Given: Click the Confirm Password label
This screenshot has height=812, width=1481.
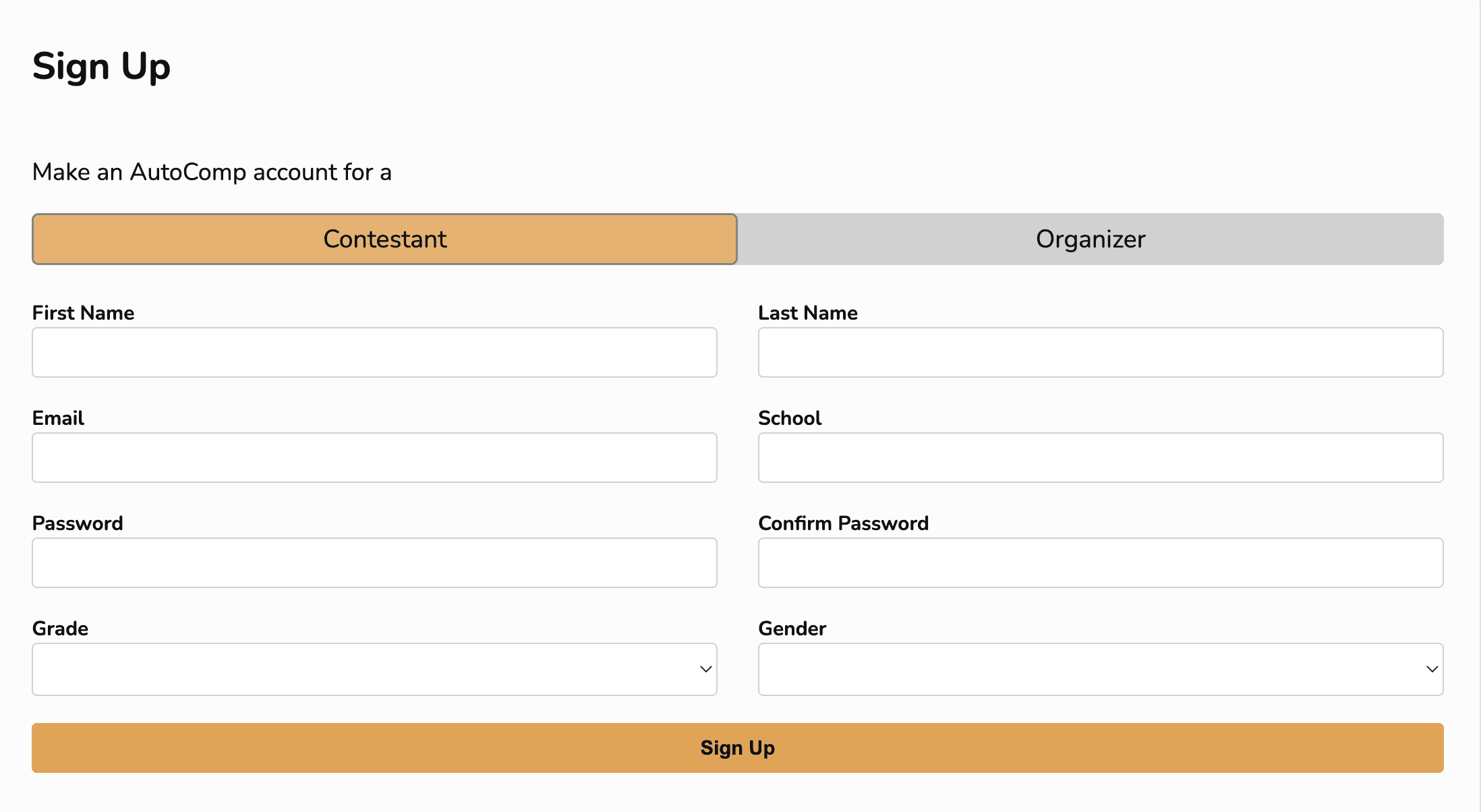Looking at the screenshot, I should 843,523.
